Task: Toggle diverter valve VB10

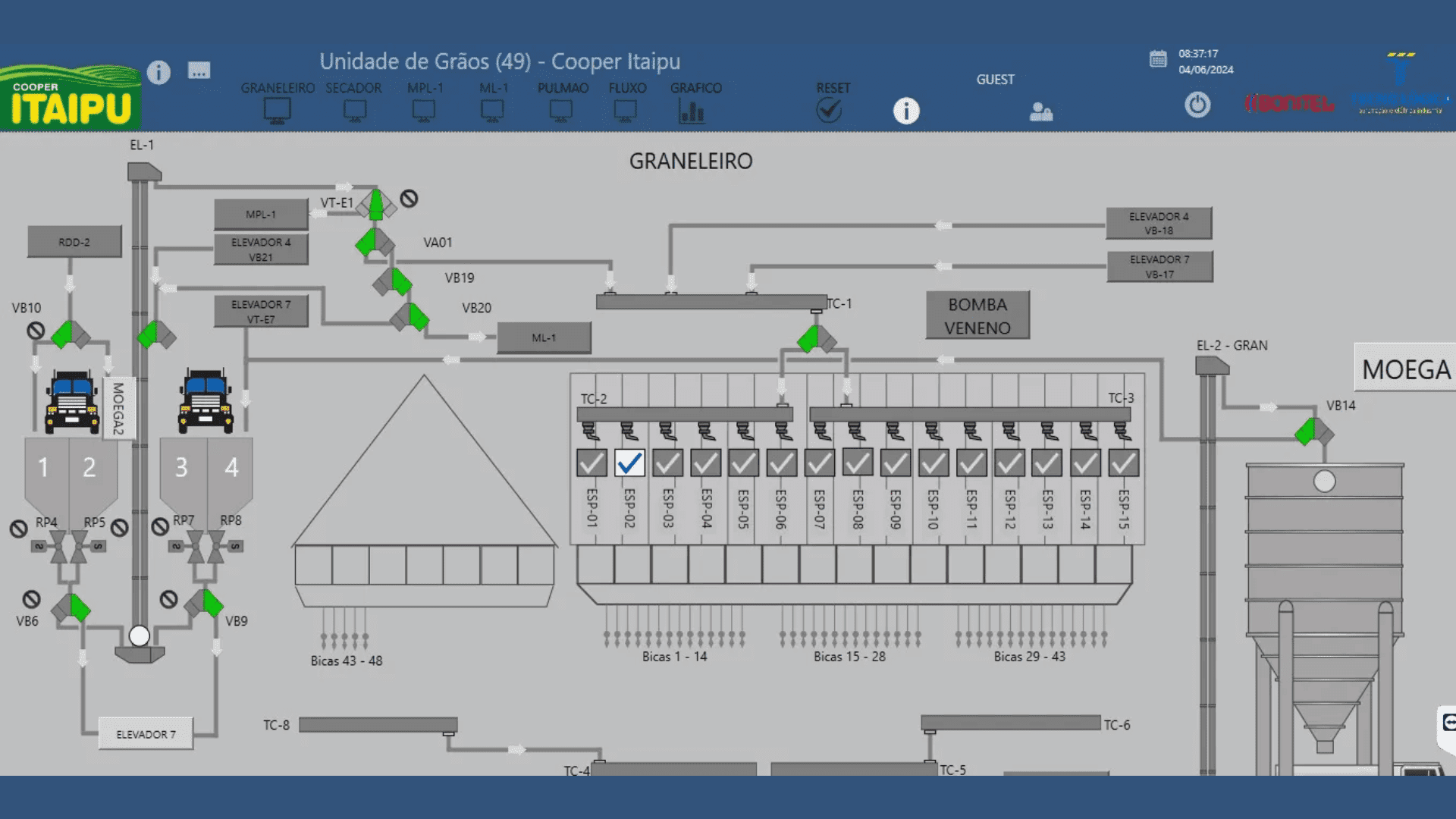Action: [71, 334]
